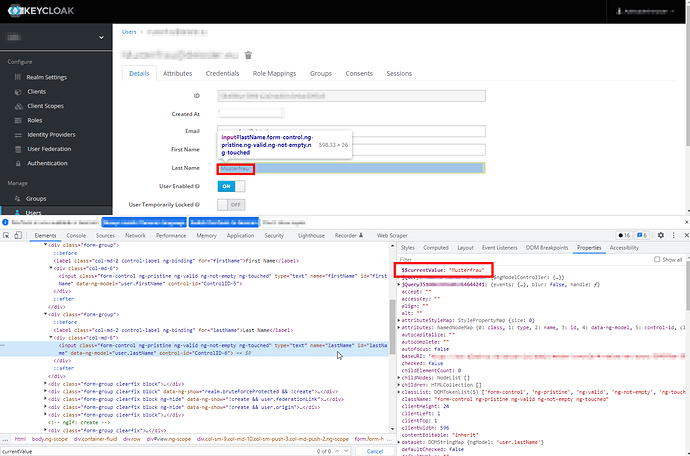
Task: Click the Keycloak logo
Action: click(x=42, y=11)
